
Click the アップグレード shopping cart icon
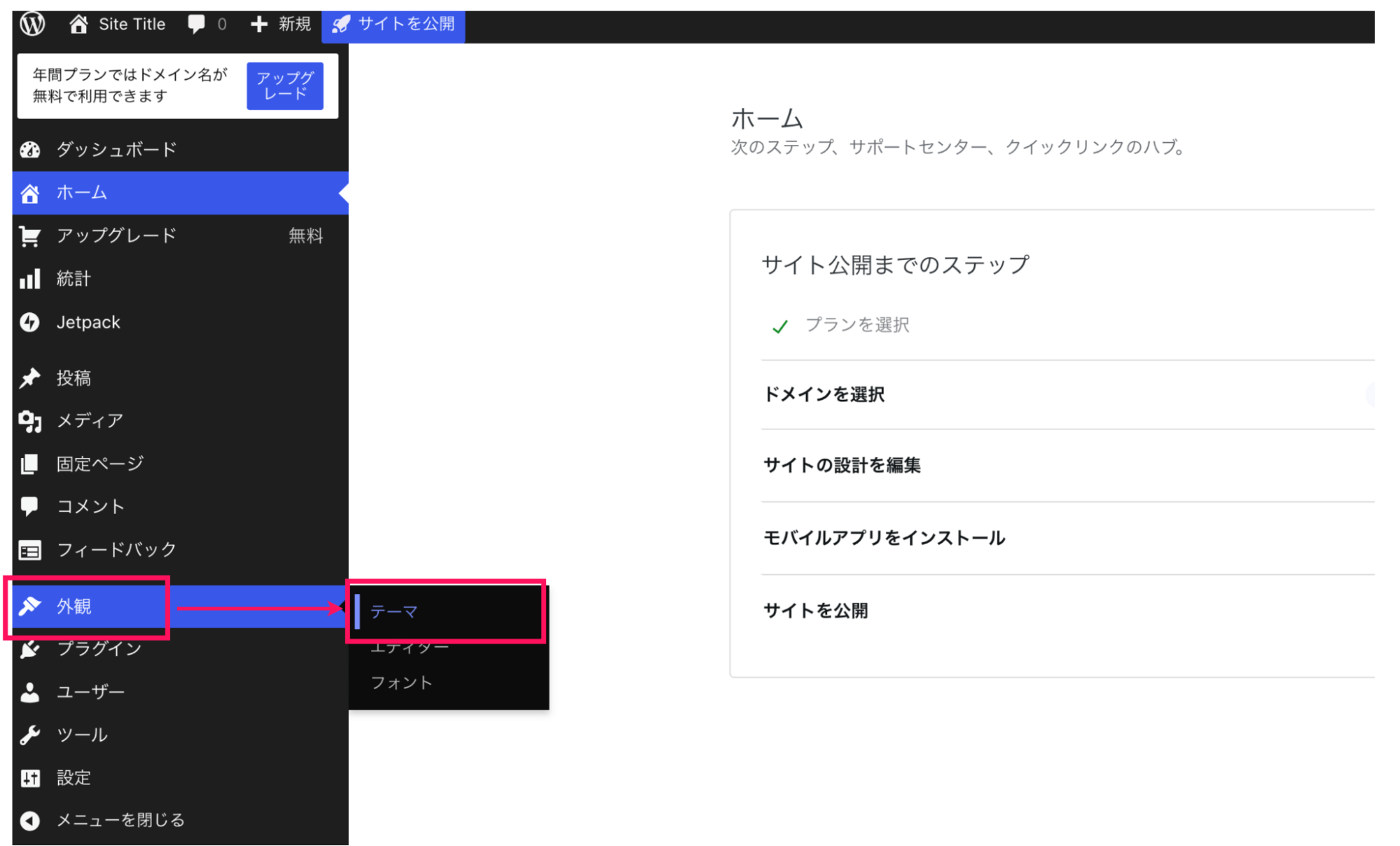tap(29, 235)
